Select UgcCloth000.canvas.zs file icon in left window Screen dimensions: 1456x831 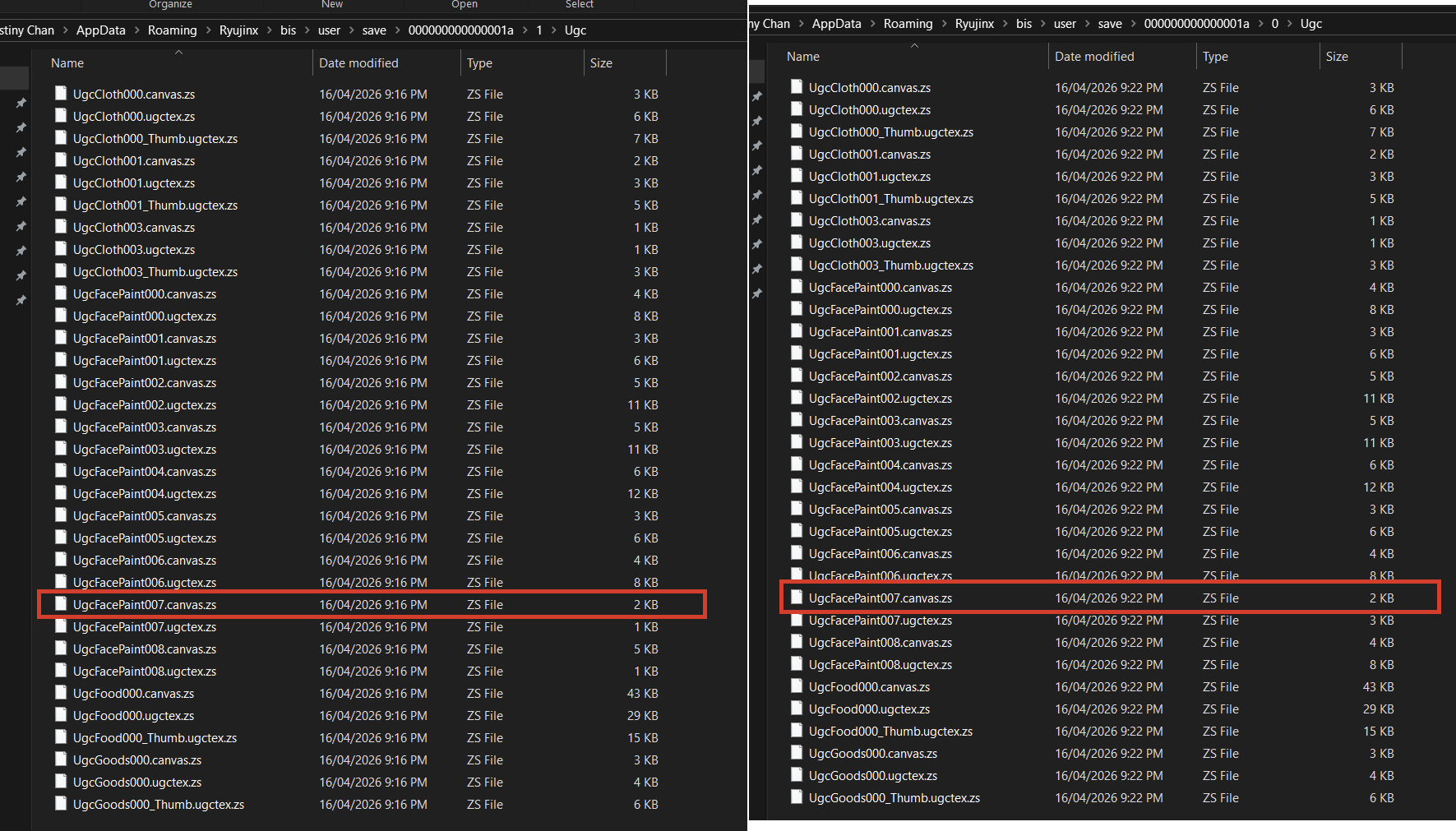click(61, 93)
